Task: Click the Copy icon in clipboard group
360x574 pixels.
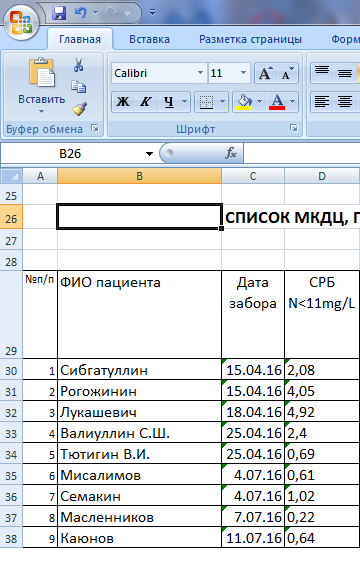Action: point(79,87)
